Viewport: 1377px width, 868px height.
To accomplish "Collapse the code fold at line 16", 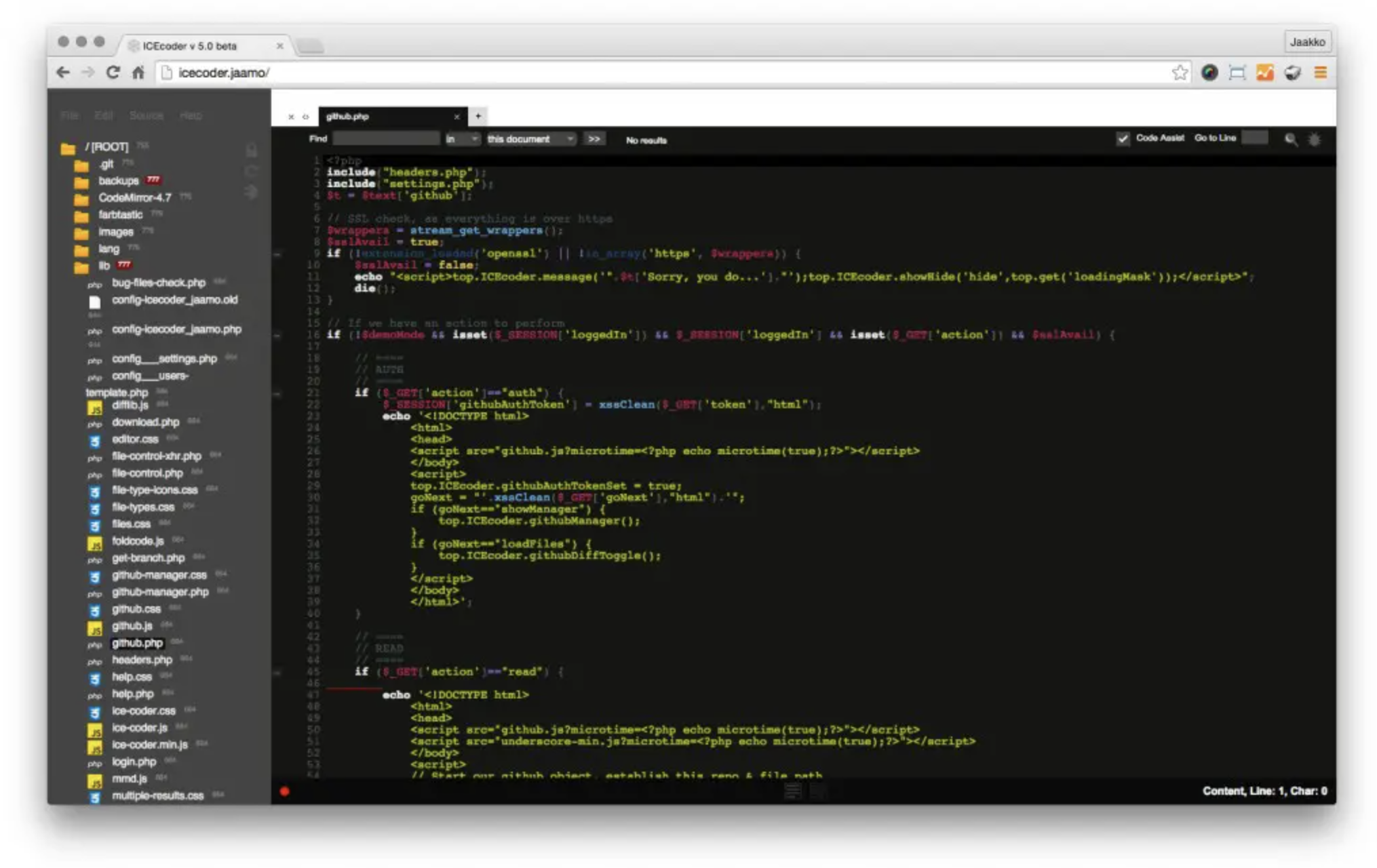I will click(277, 335).
